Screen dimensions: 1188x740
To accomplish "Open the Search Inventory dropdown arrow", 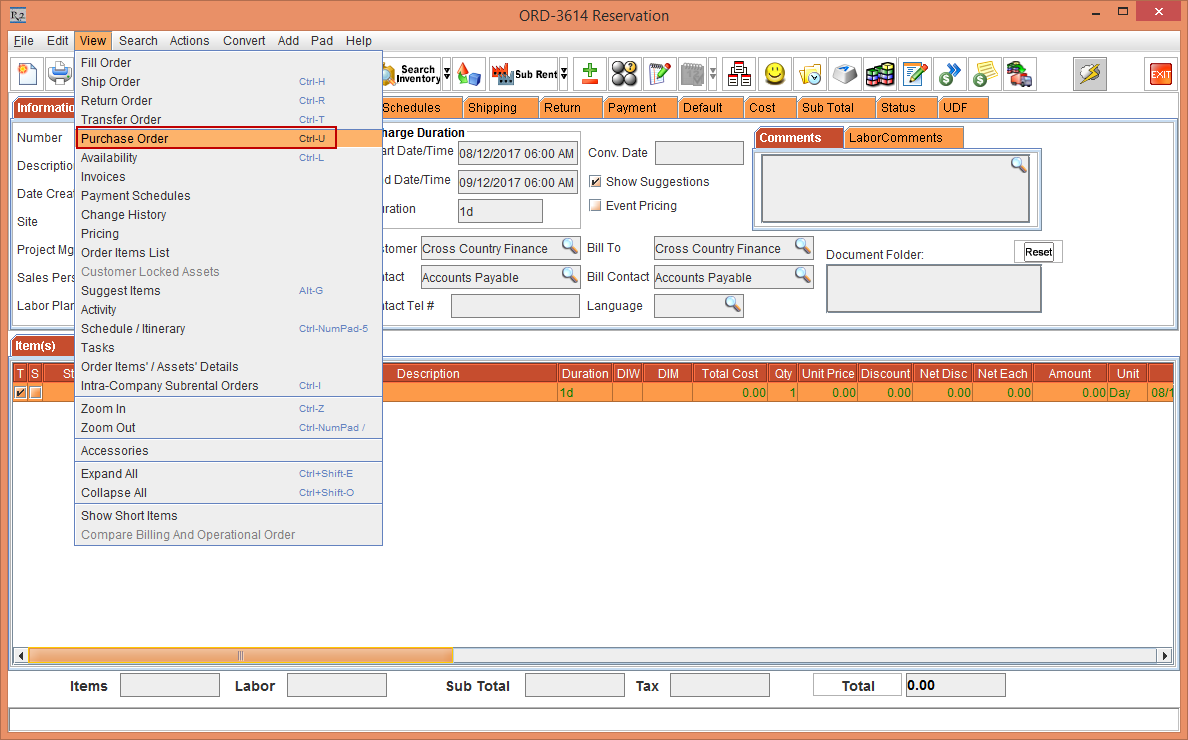I will (446, 74).
